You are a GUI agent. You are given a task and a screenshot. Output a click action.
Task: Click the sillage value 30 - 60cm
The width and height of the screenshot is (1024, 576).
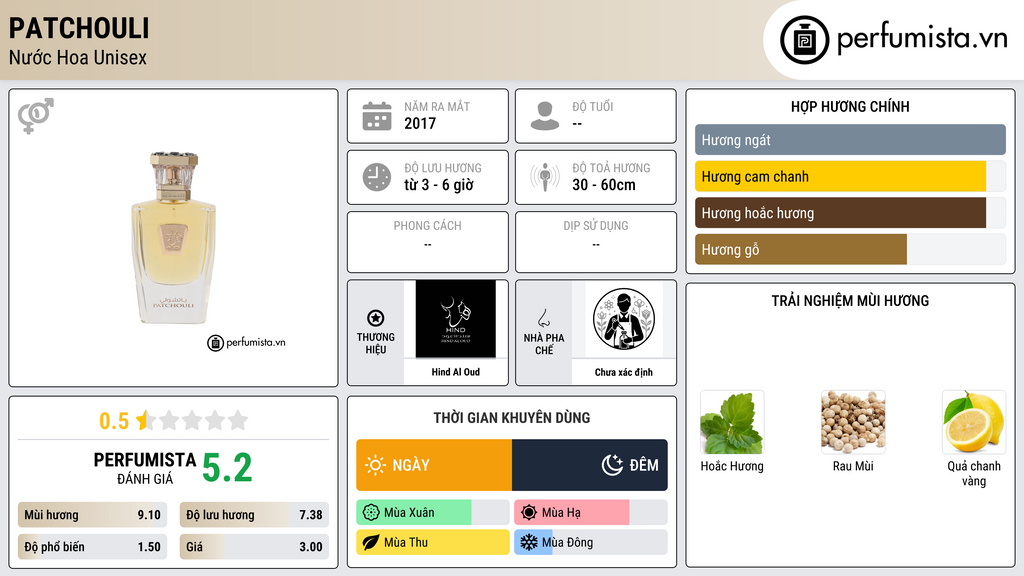pos(603,185)
